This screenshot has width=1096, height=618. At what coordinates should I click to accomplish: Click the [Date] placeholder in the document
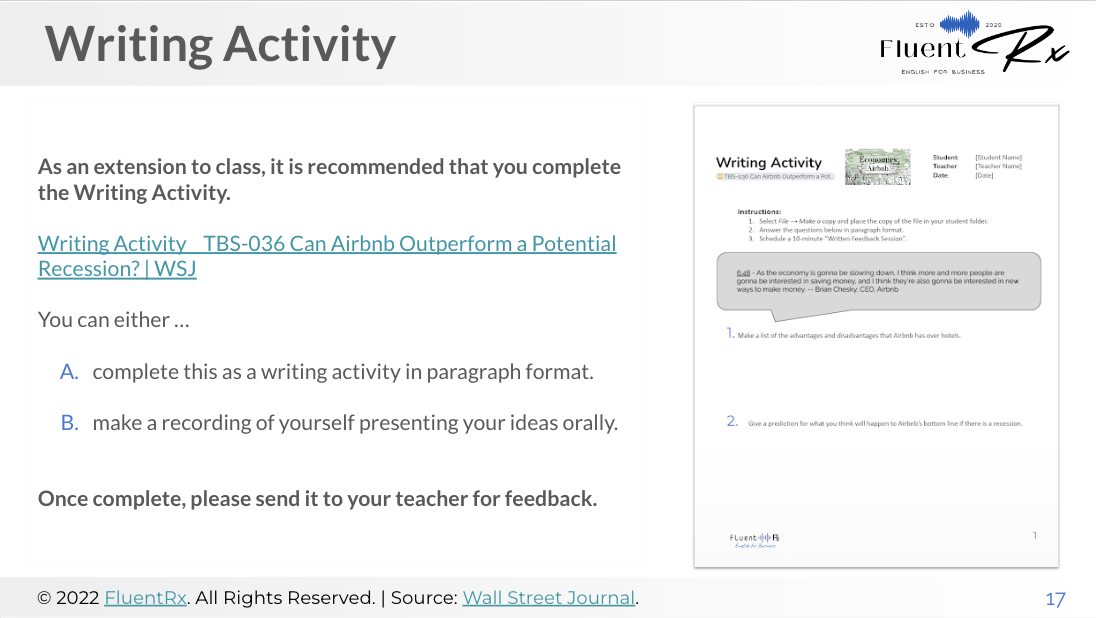click(985, 175)
